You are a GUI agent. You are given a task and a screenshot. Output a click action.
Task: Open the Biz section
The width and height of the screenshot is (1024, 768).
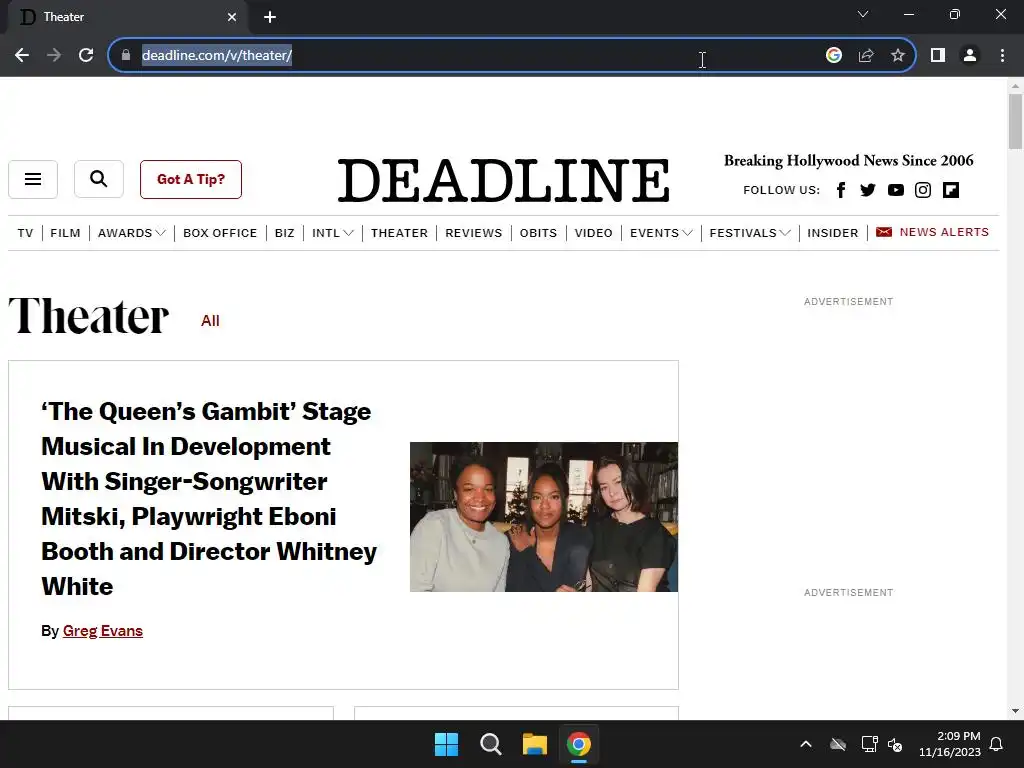[x=285, y=233]
